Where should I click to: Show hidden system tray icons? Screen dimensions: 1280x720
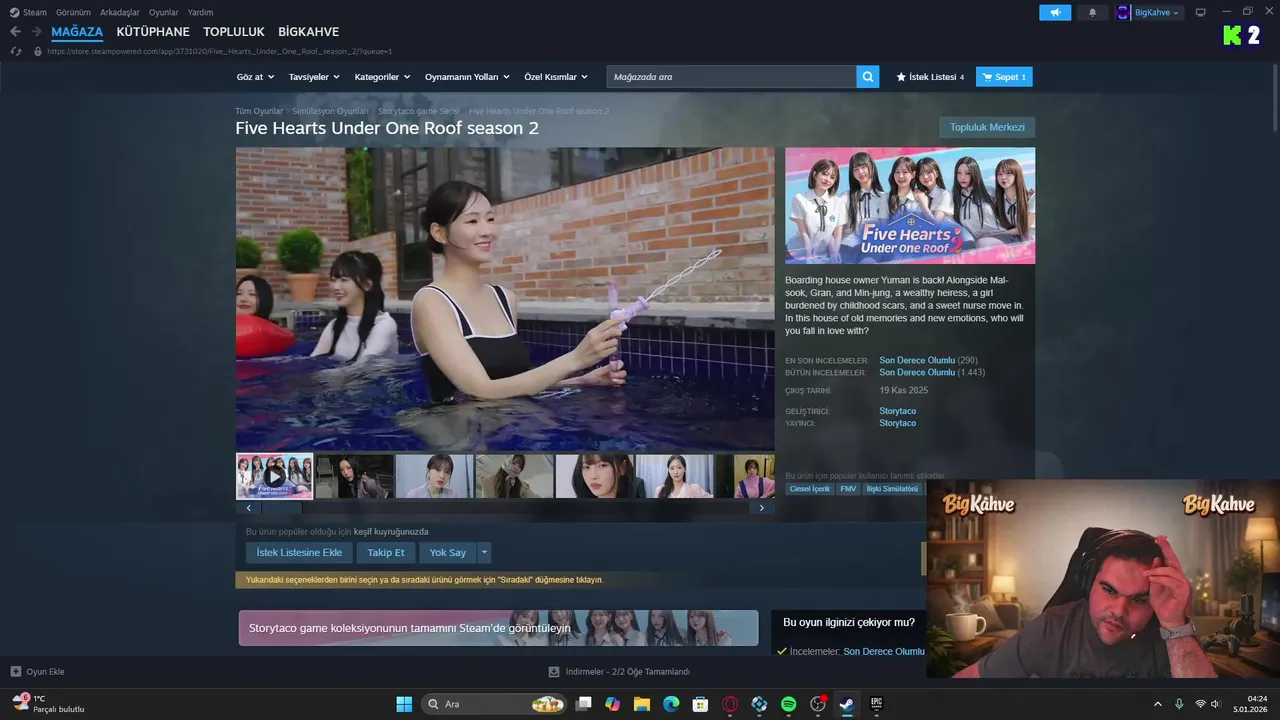[x=1158, y=704]
